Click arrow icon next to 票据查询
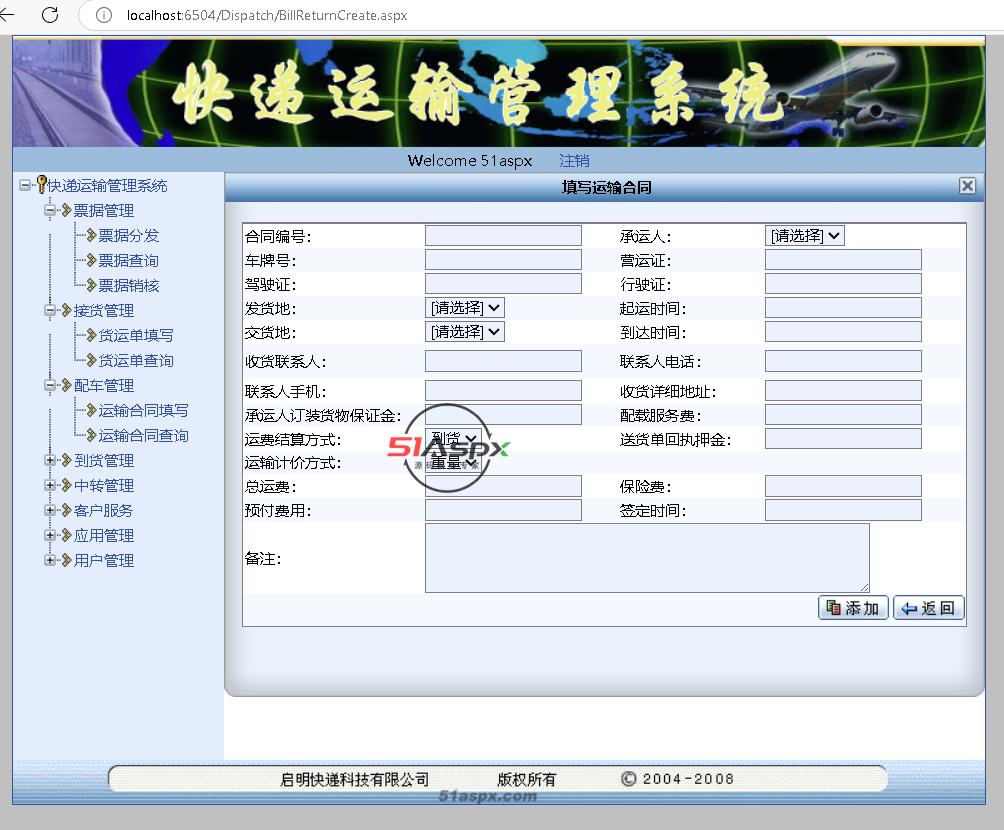Viewport: 1004px width, 830px height. tap(91, 260)
